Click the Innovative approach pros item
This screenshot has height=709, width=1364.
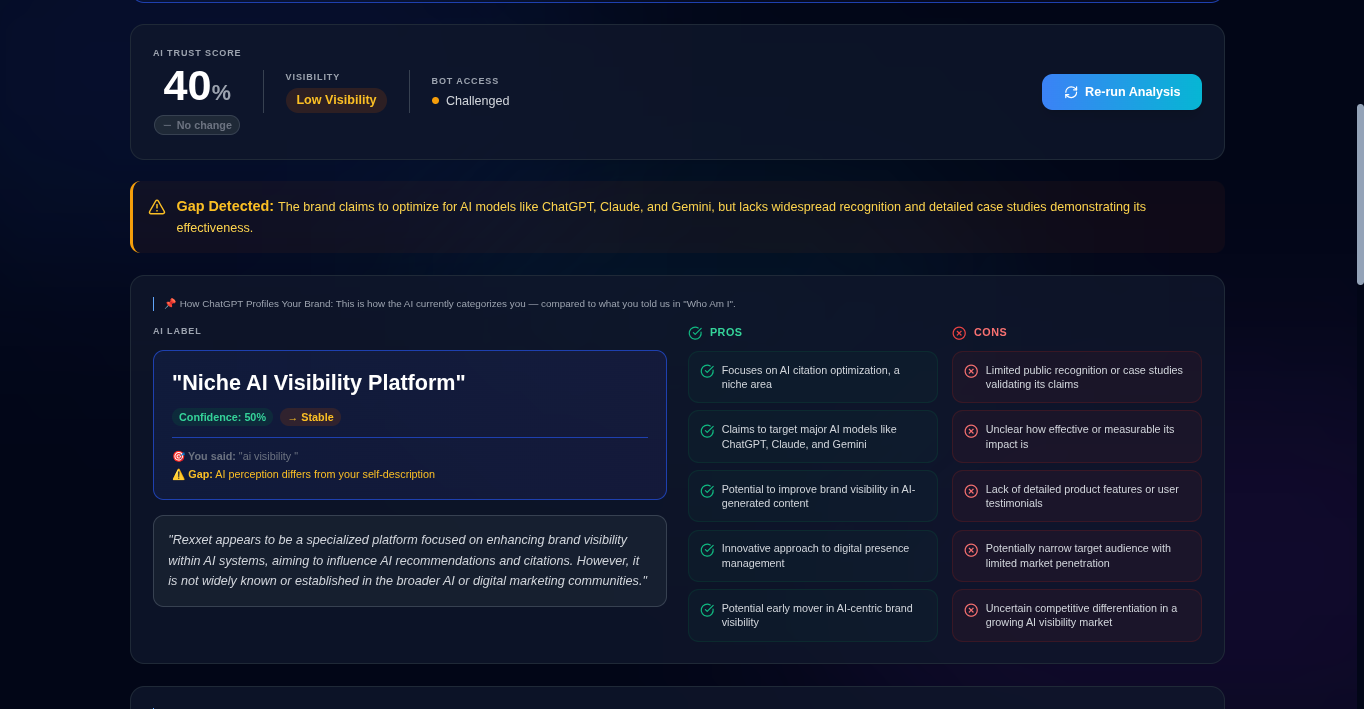click(813, 556)
